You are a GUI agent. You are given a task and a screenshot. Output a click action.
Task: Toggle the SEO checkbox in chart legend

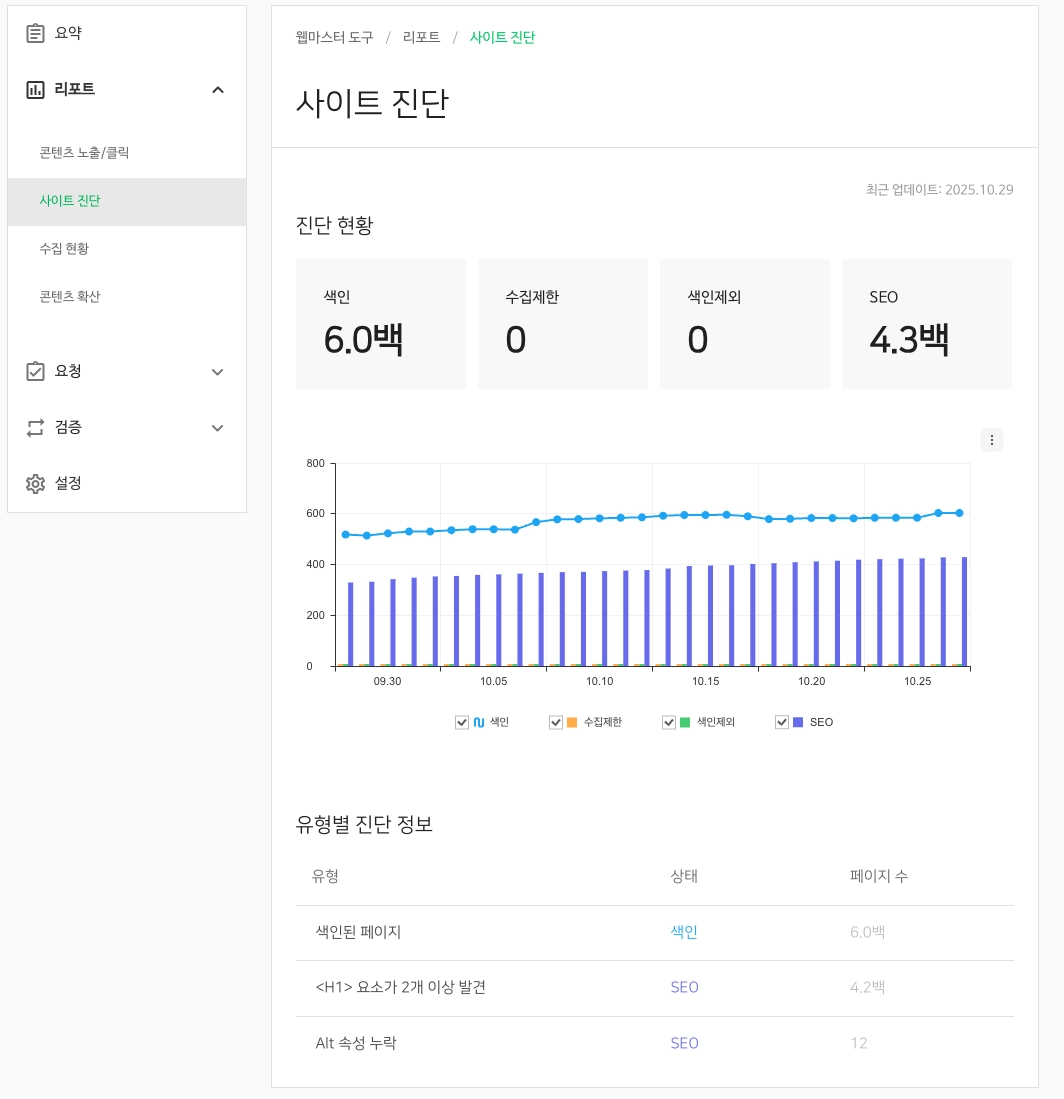(x=782, y=722)
